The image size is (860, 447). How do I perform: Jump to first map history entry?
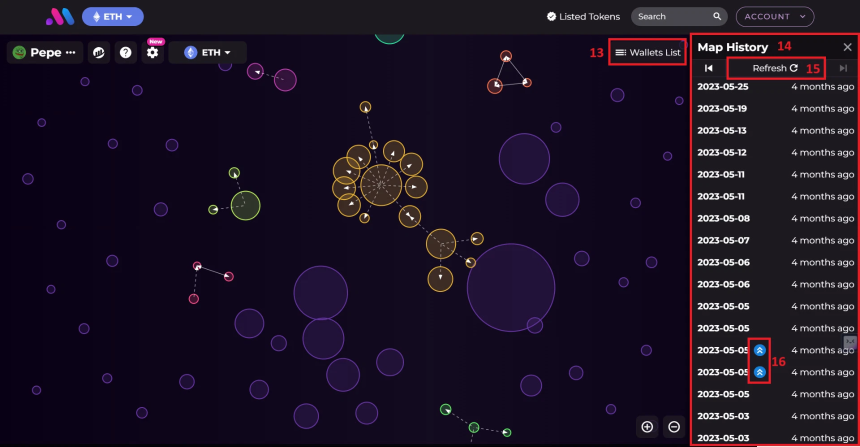[x=709, y=68]
